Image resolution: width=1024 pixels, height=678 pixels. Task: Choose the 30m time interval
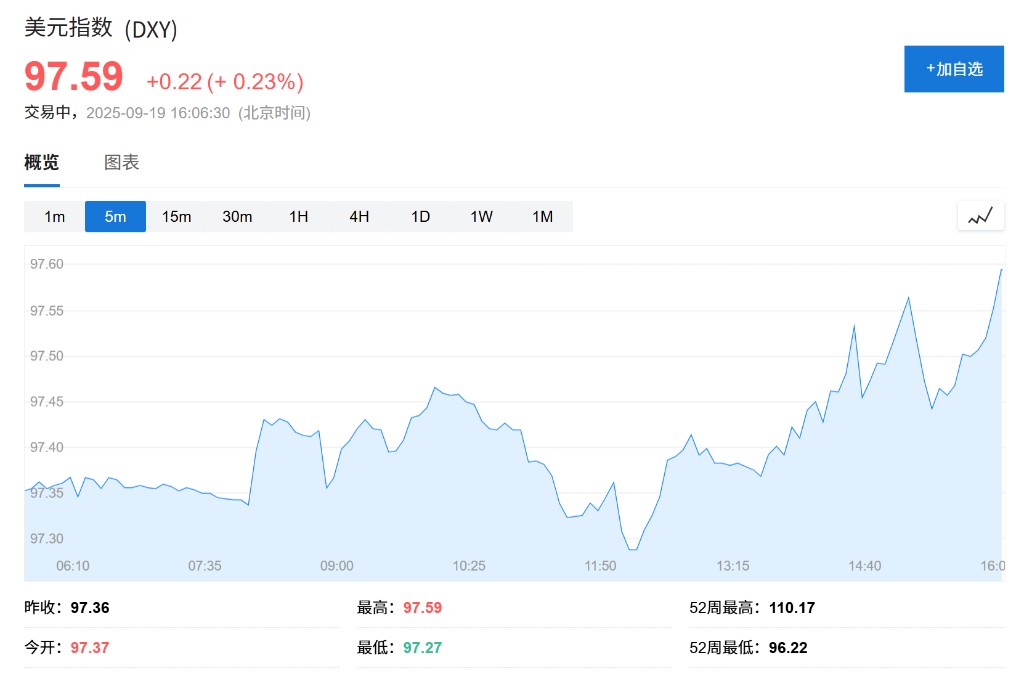pos(237,217)
